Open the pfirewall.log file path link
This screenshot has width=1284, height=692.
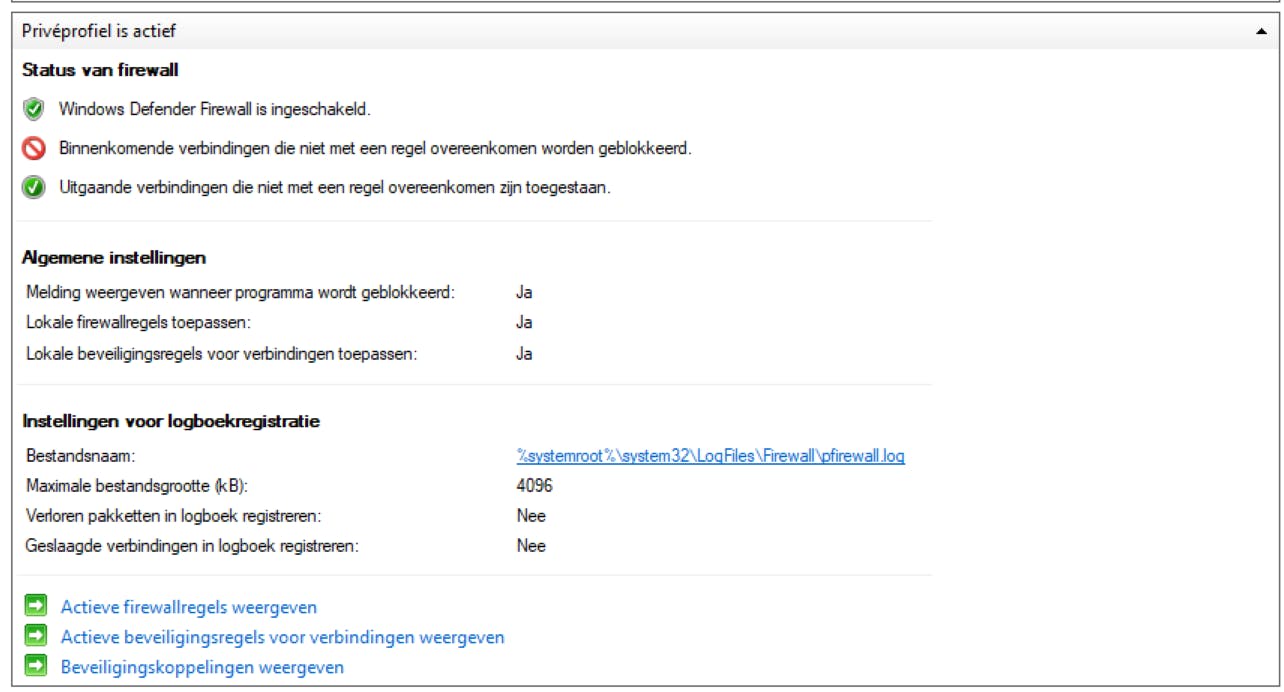coord(710,456)
